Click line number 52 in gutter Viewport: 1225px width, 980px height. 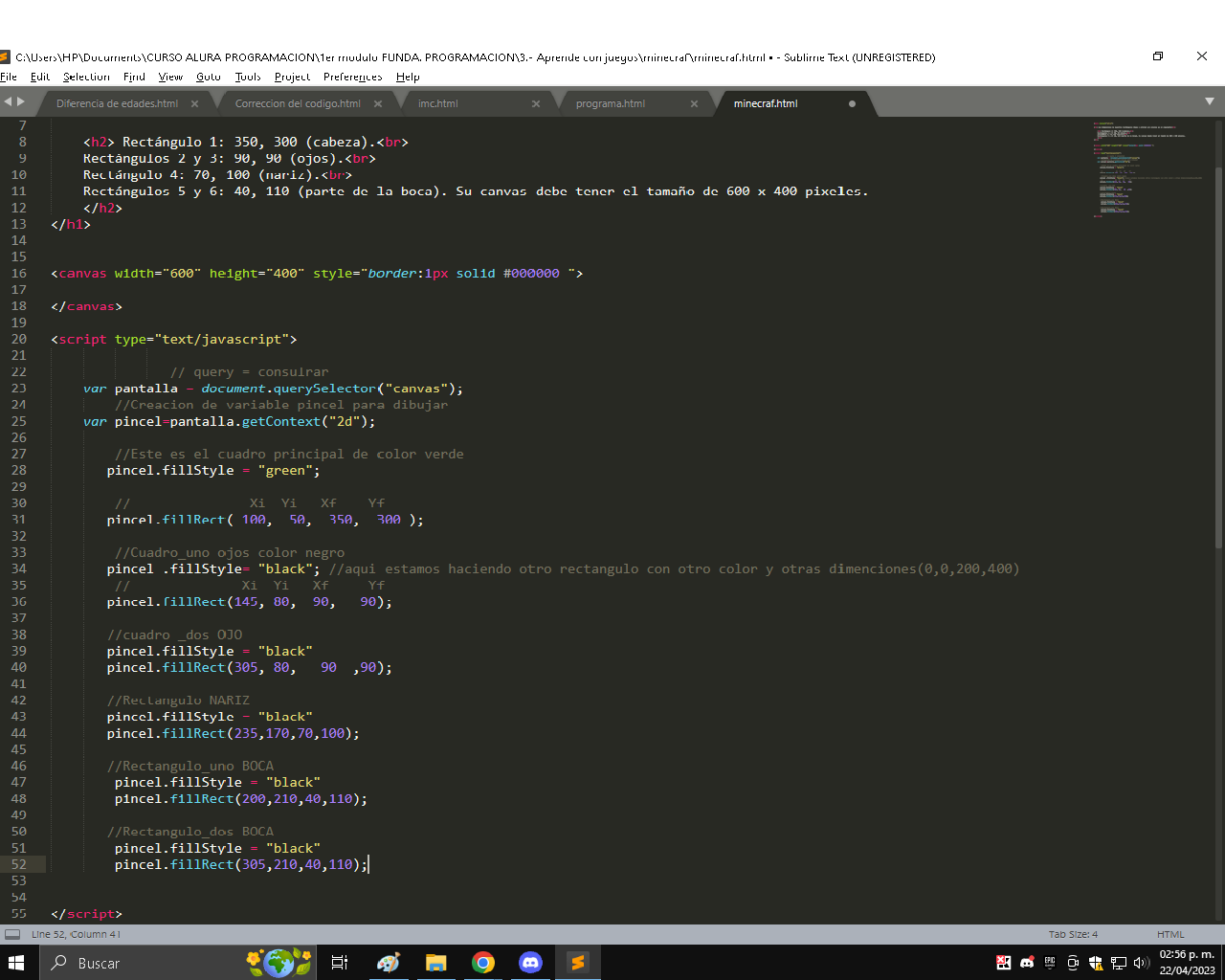pos(19,864)
